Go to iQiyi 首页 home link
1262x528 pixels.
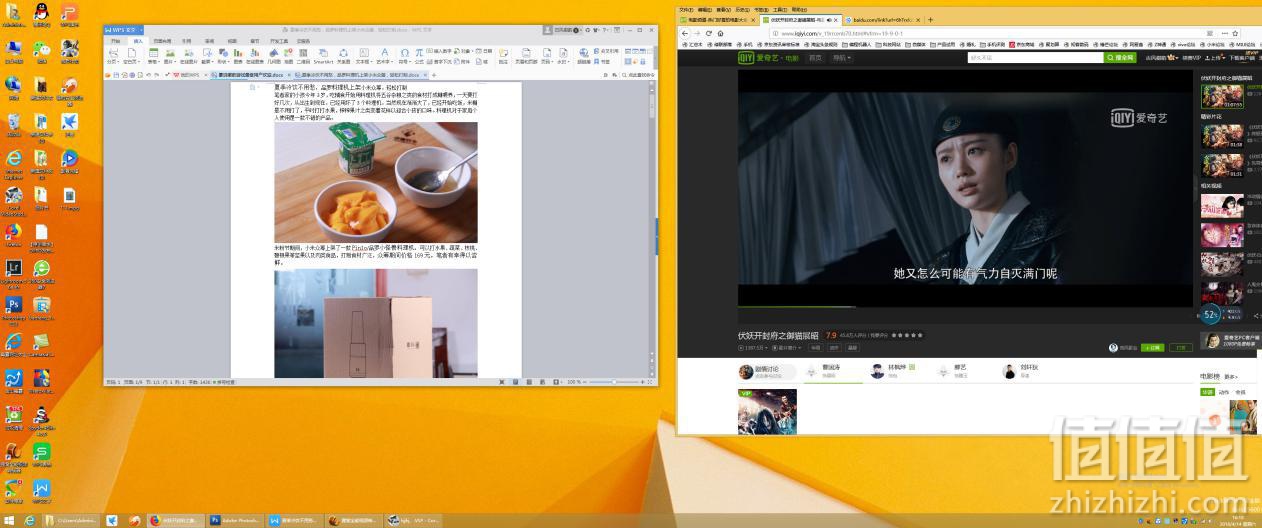[815, 58]
